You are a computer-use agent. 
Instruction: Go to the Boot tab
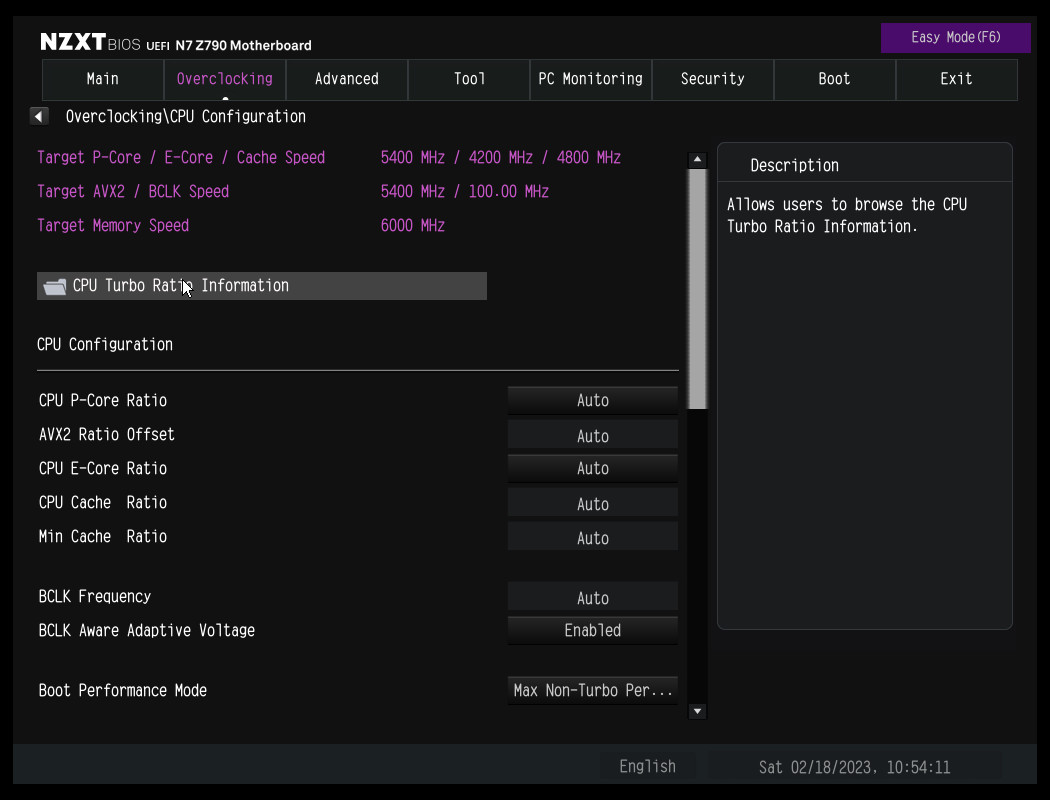[x=834, y=79]
